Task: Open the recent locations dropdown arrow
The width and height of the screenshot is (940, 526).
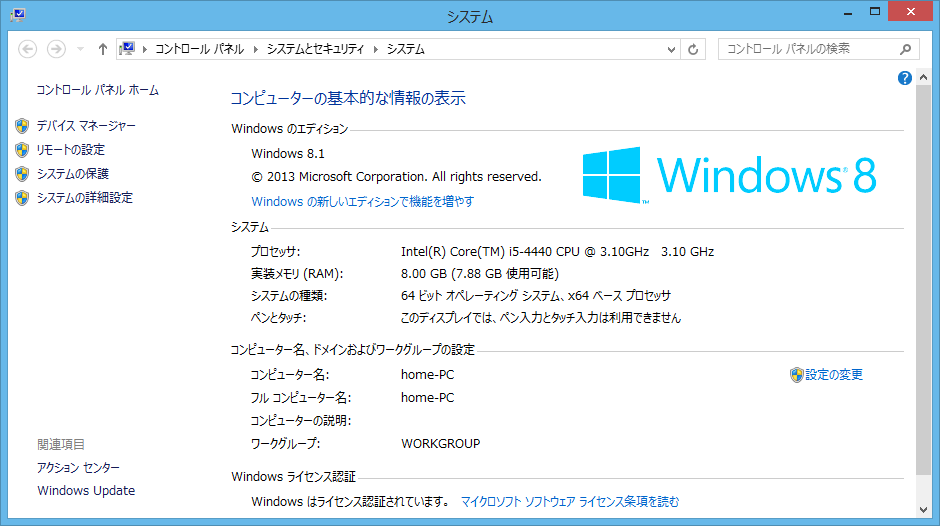Action: [x=80, y=49]
